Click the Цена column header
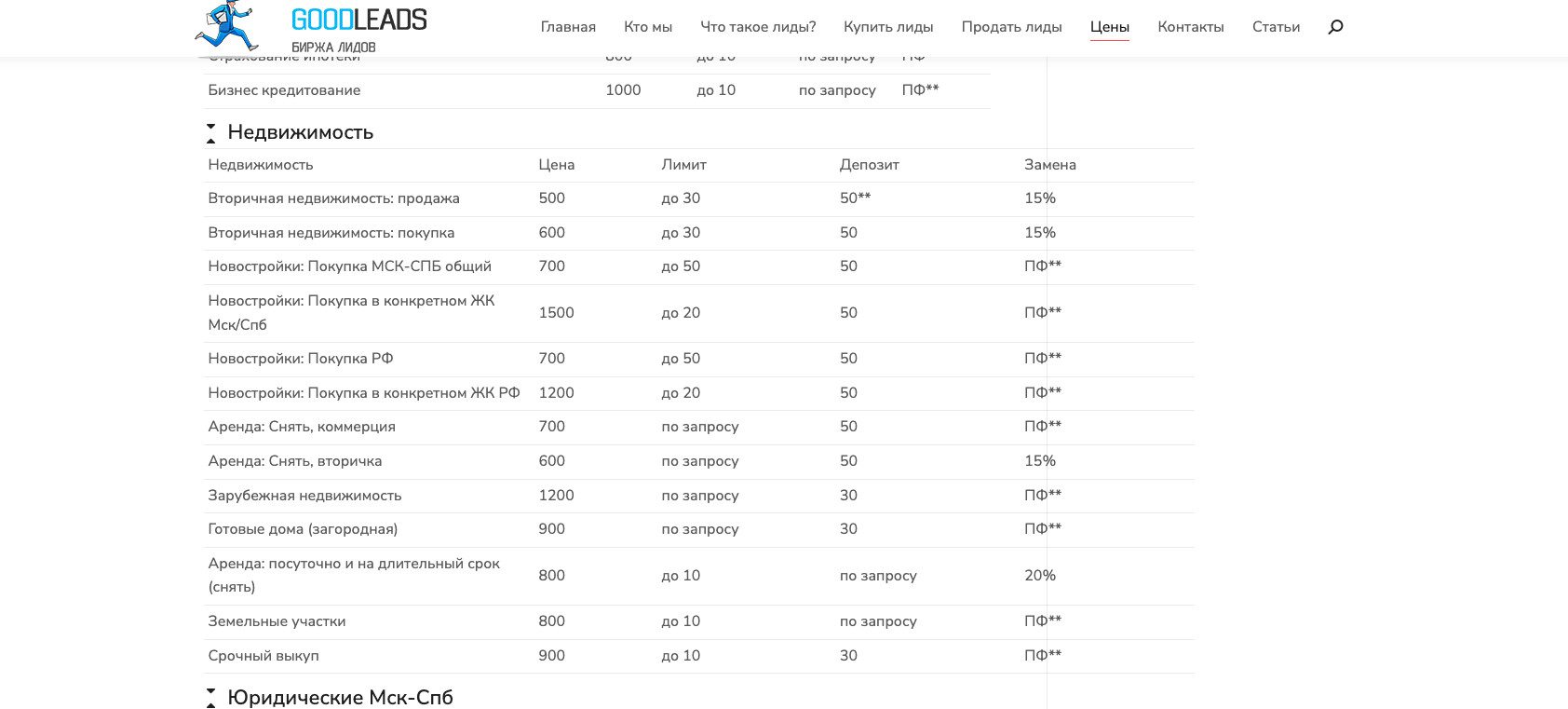This screenshot has width=1568, height=709. point(556,165)
